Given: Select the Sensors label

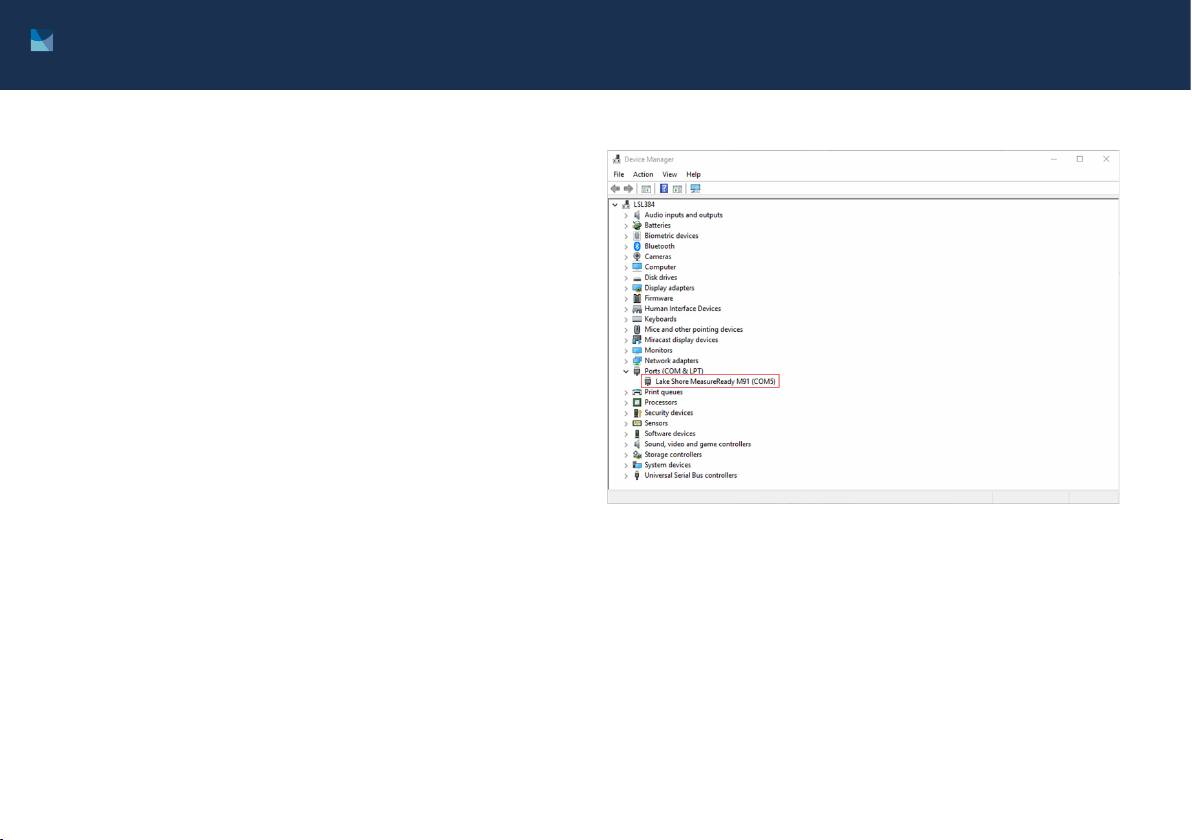Looking at the screenshot, I should pos(656,423).
